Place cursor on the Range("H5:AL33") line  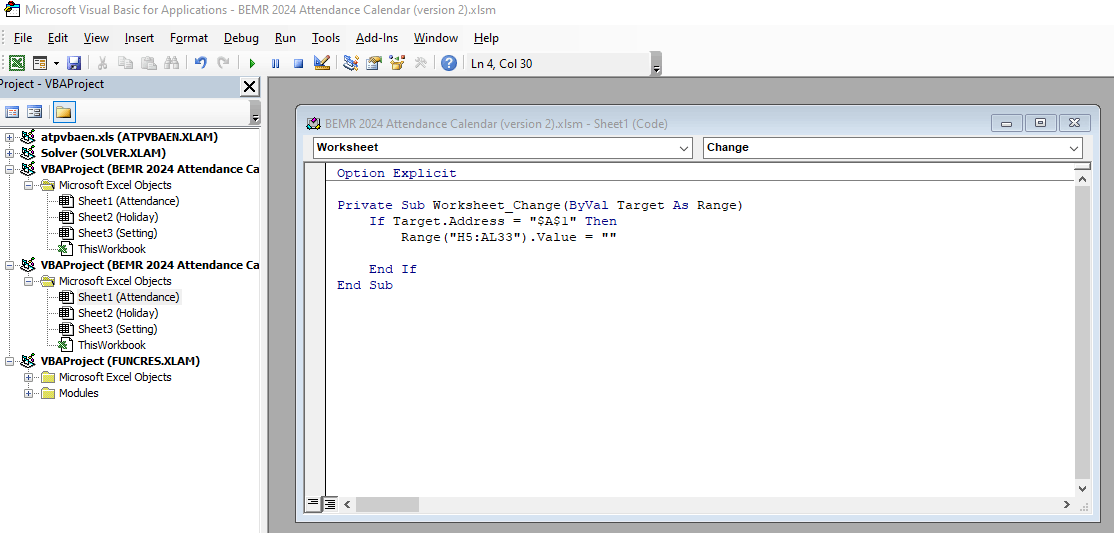508,237
